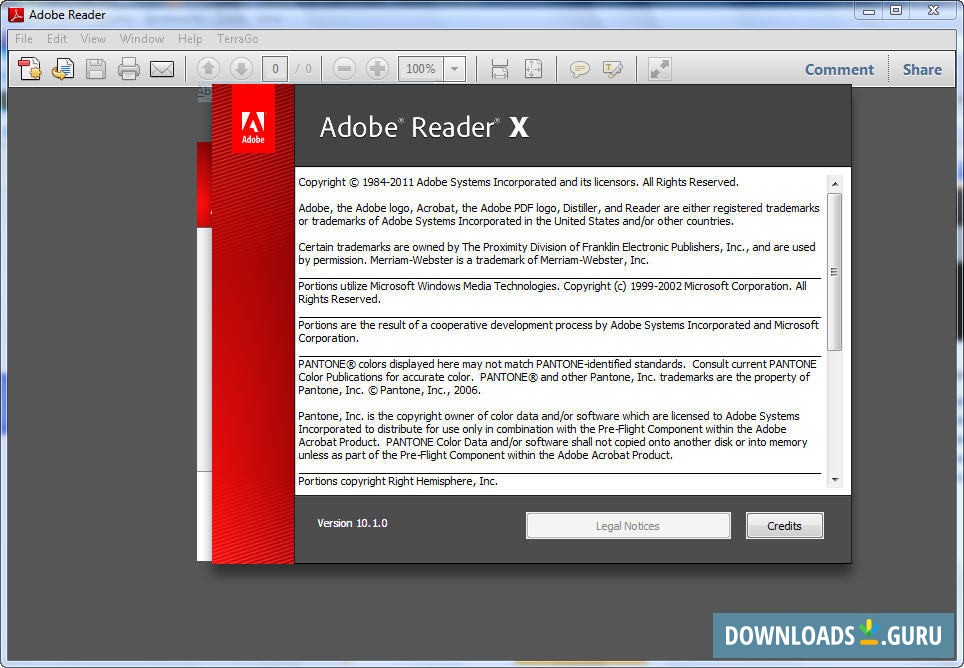Click the page number input field
Viewport: 964px width, 668px height.
(x=275, y=69)
